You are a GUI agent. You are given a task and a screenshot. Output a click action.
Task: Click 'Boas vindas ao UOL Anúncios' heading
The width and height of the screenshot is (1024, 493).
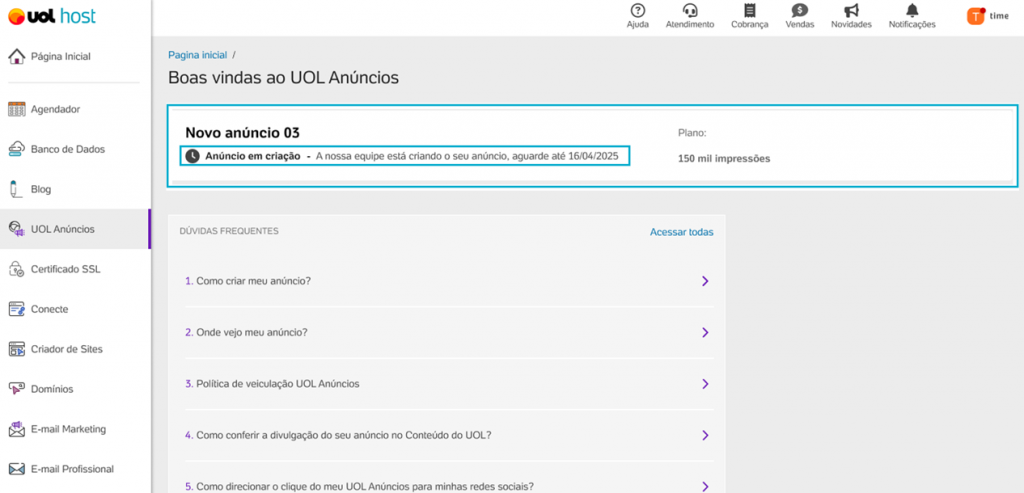pos(283,78)
